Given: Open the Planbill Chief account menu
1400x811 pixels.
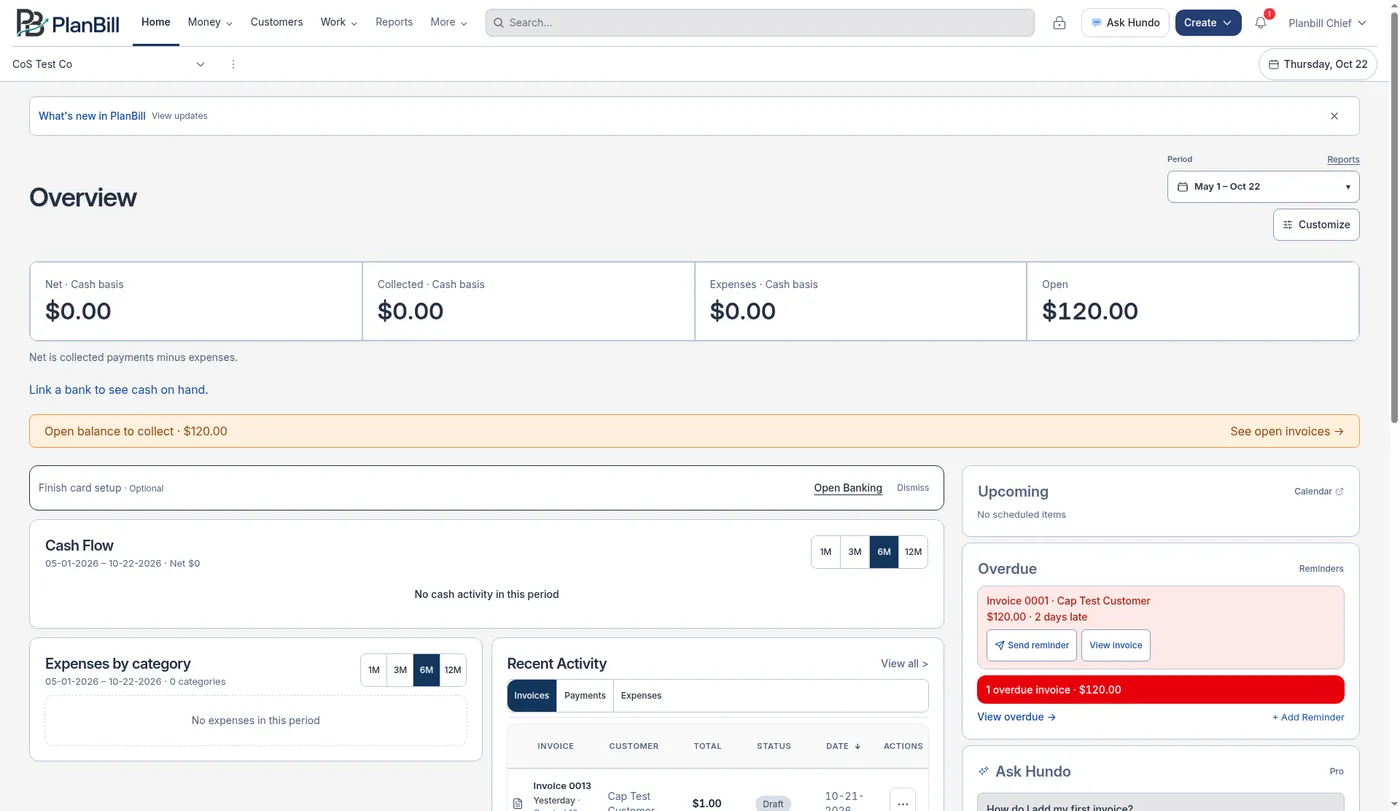Looking at the screenshot, I should click(1327, 23).
